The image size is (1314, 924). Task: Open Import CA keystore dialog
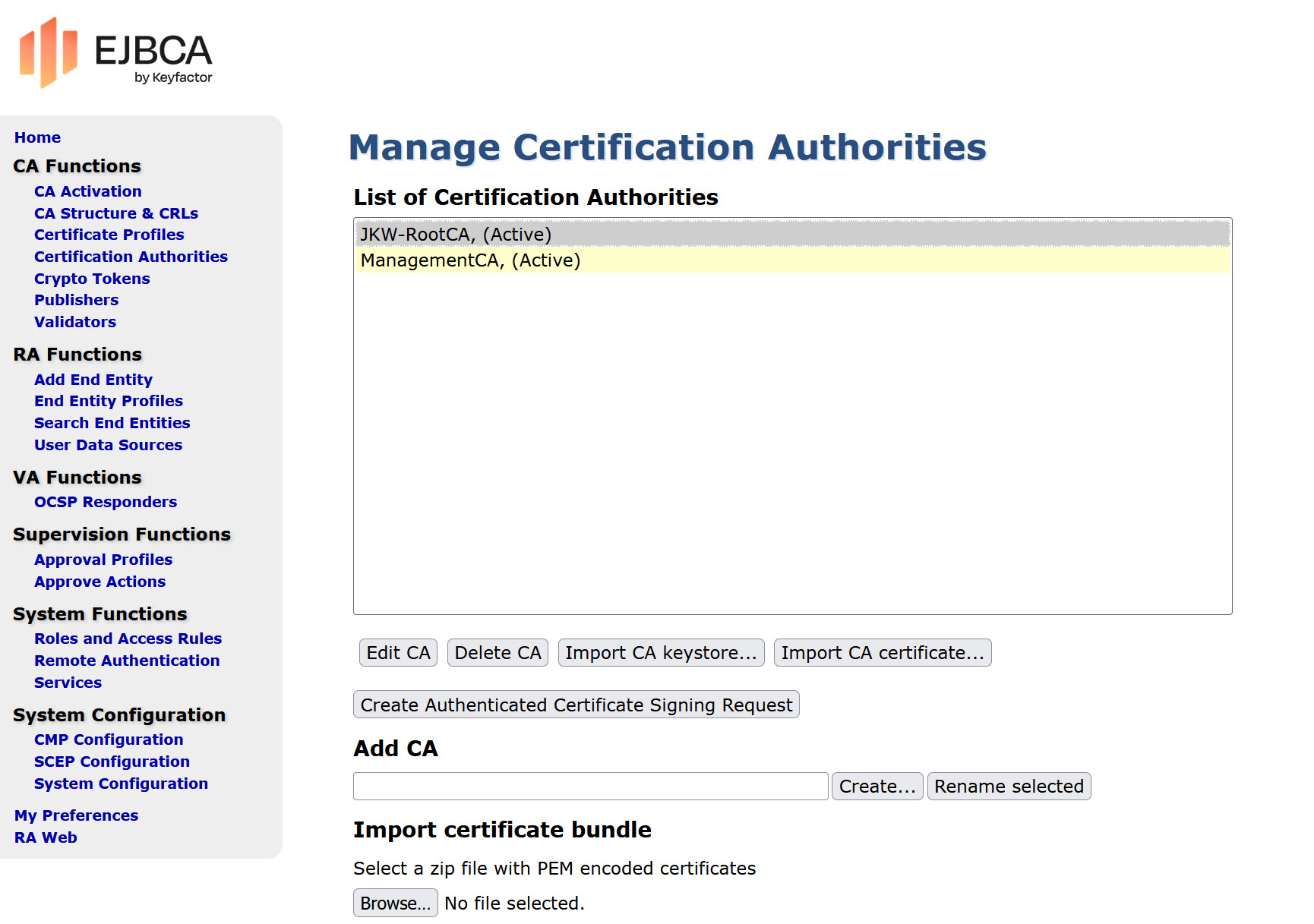[x=661, y=653]
